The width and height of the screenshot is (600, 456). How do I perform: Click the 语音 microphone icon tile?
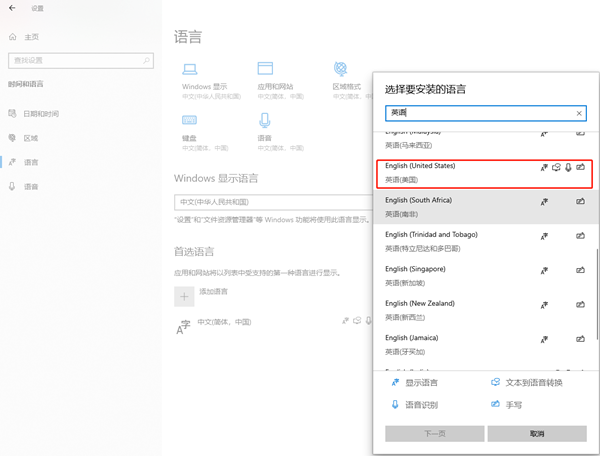pos(264,120)
